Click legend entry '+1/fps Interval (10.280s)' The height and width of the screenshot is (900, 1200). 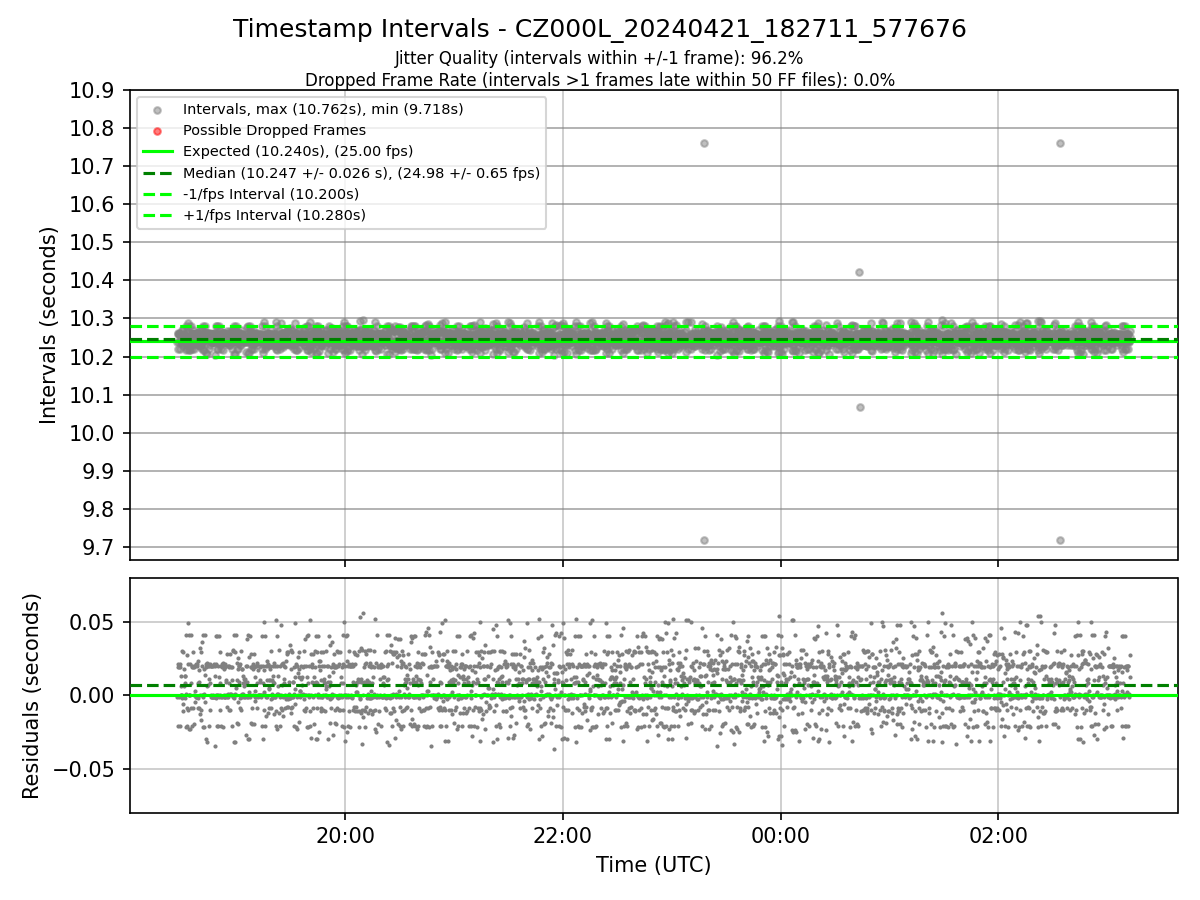[274, 215]
